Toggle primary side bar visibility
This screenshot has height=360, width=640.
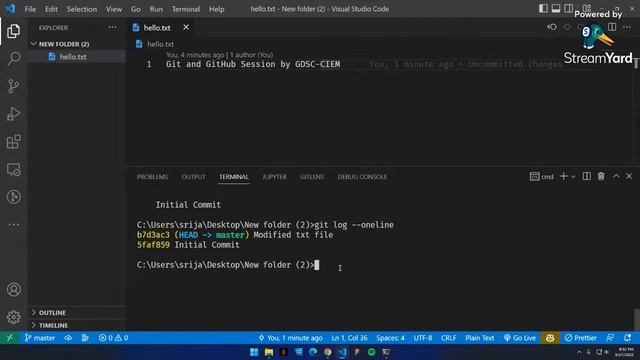click(543, 9)
